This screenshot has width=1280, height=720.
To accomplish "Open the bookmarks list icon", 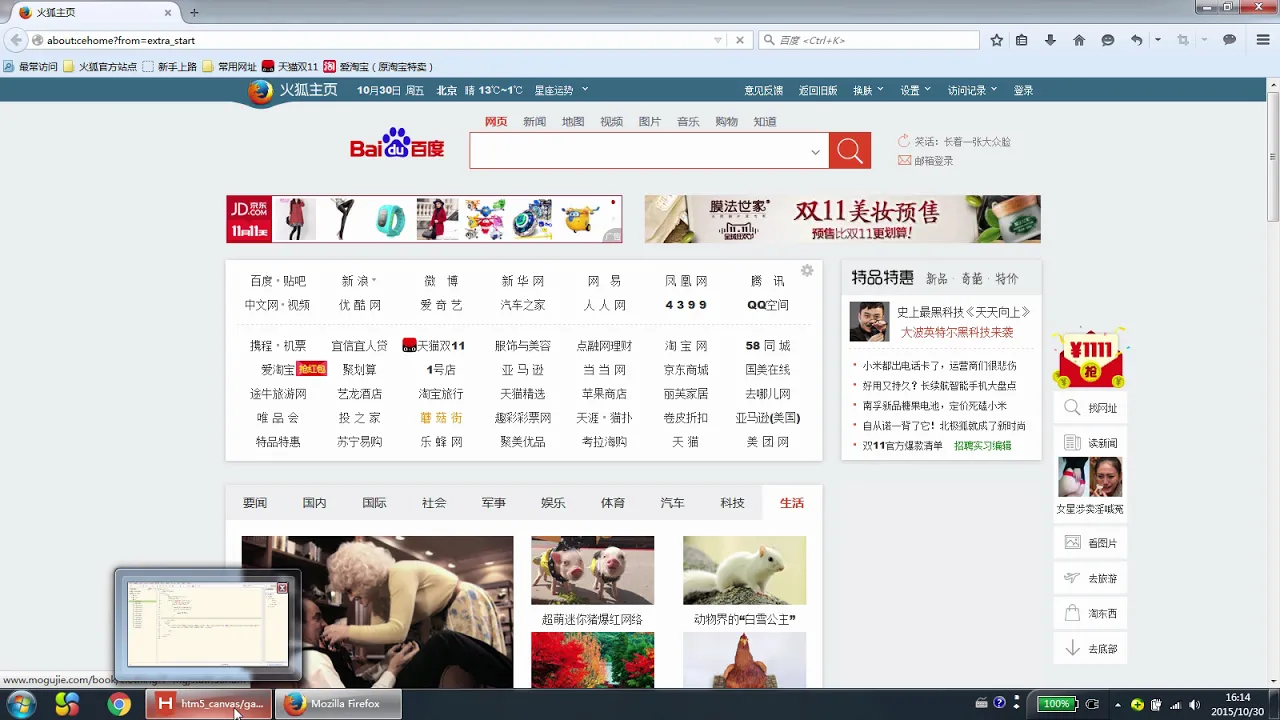I will [x=1021, y=40].
